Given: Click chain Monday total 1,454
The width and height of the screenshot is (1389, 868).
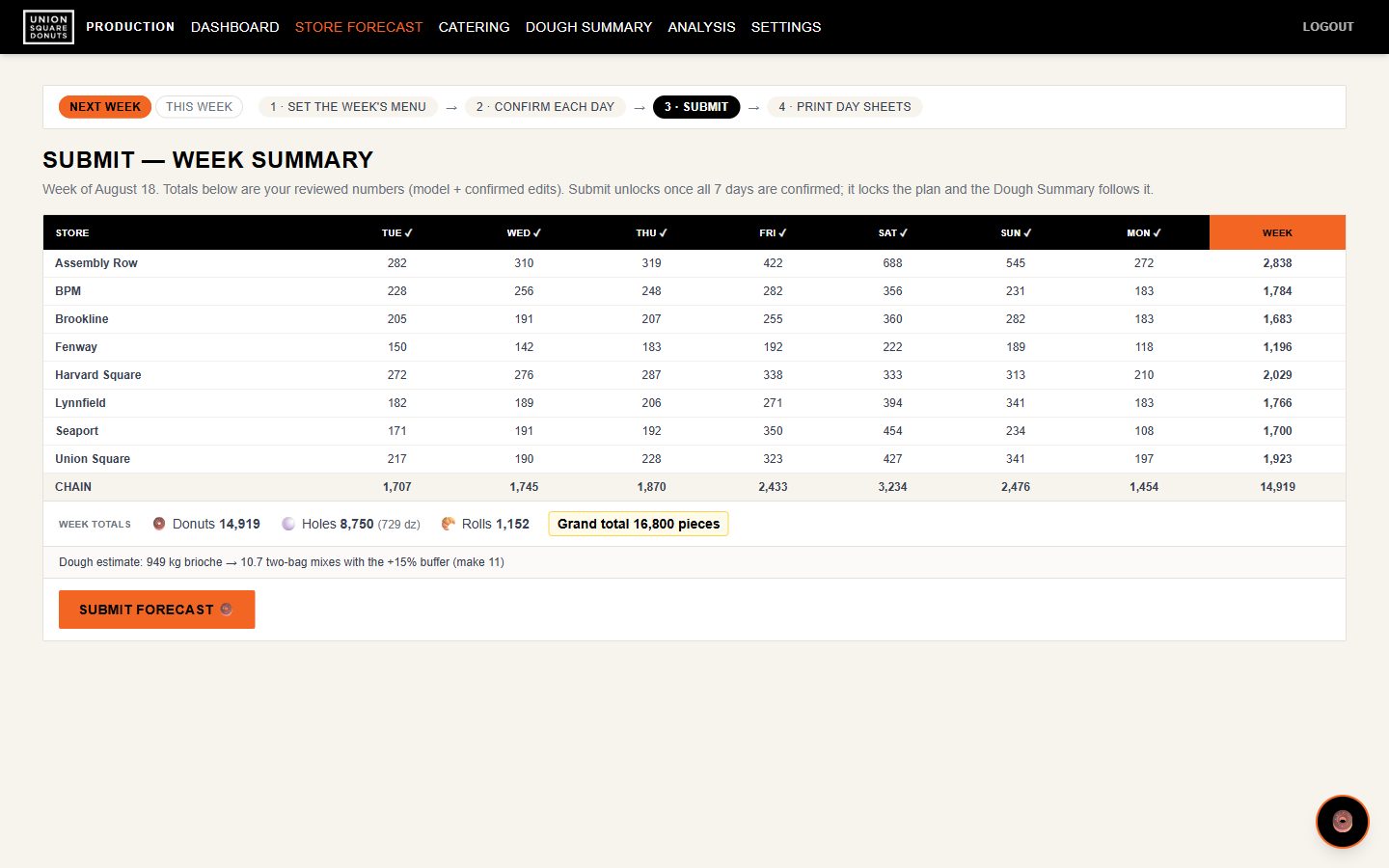Looking at the screenshot, I should [x=1143, y=487].
